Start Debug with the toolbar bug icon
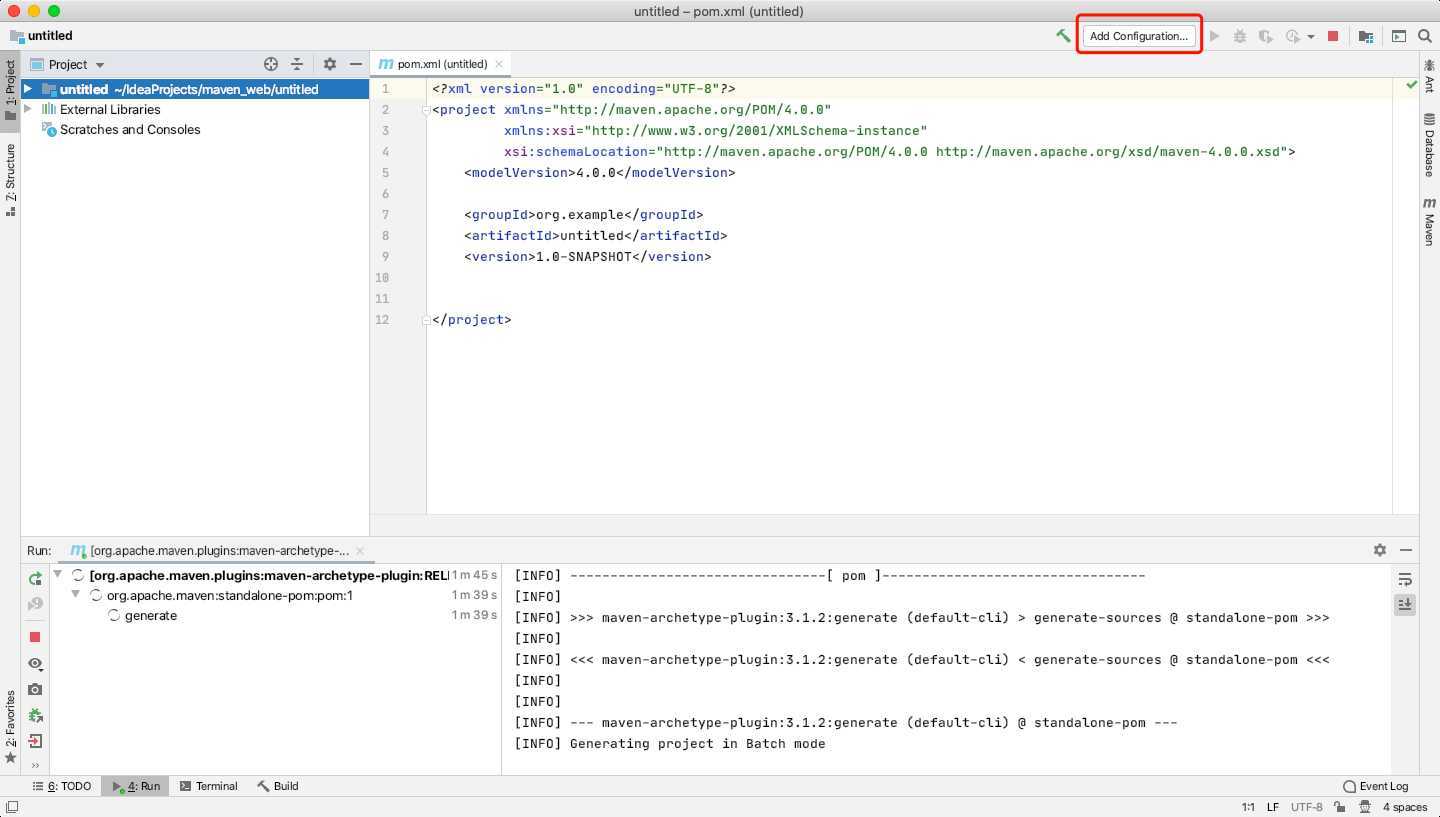This screenshot has height=817, width=1440. 1240,36
